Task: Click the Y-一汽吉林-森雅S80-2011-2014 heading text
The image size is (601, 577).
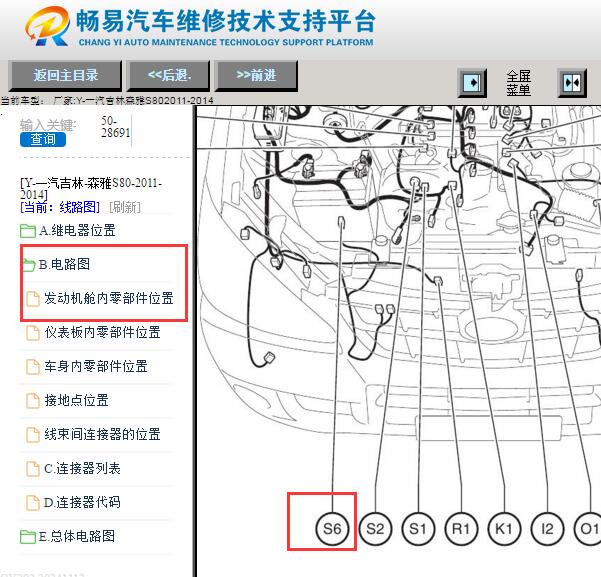Action: pyautogui.click(x=91, y=189)
